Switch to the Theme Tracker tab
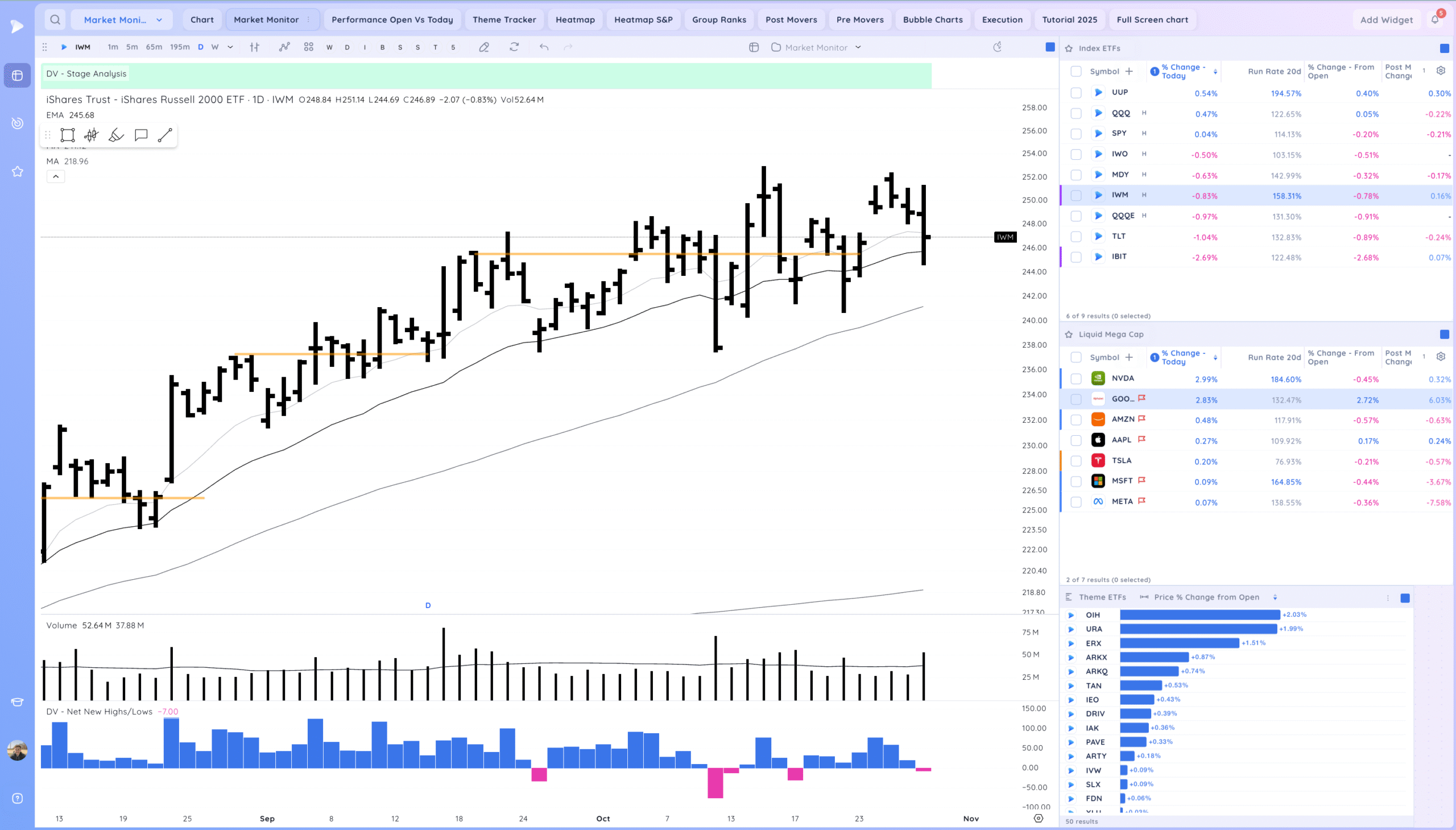Viewport: 1456px width, 830px height. point(504,20)
